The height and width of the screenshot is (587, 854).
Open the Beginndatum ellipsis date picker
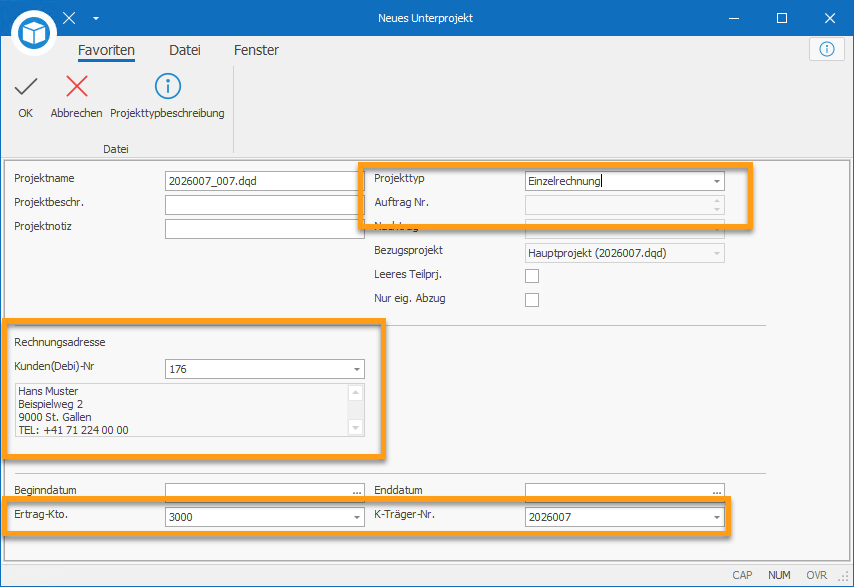(357, 491)
